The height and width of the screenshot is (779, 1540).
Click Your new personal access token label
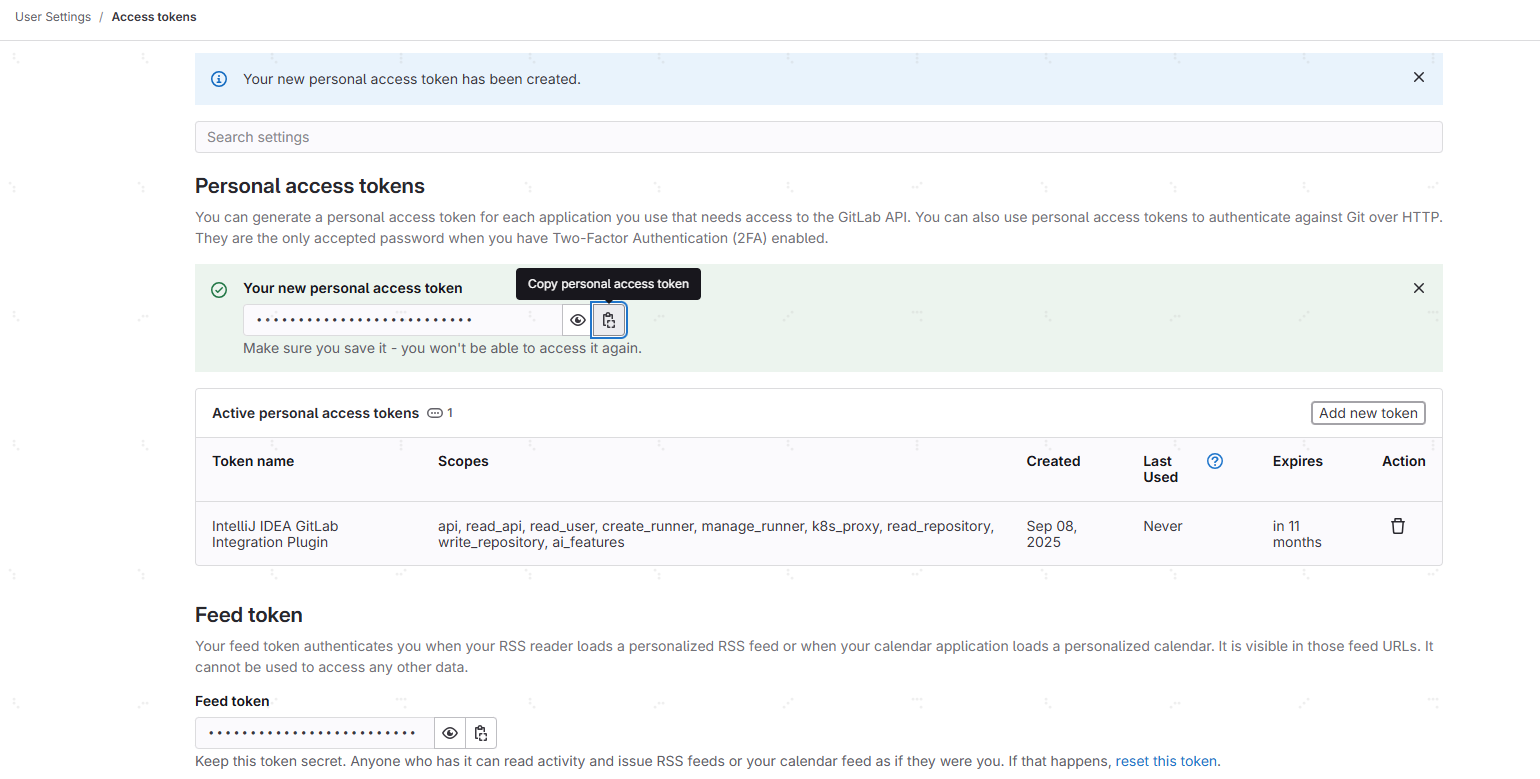(353, 288)
